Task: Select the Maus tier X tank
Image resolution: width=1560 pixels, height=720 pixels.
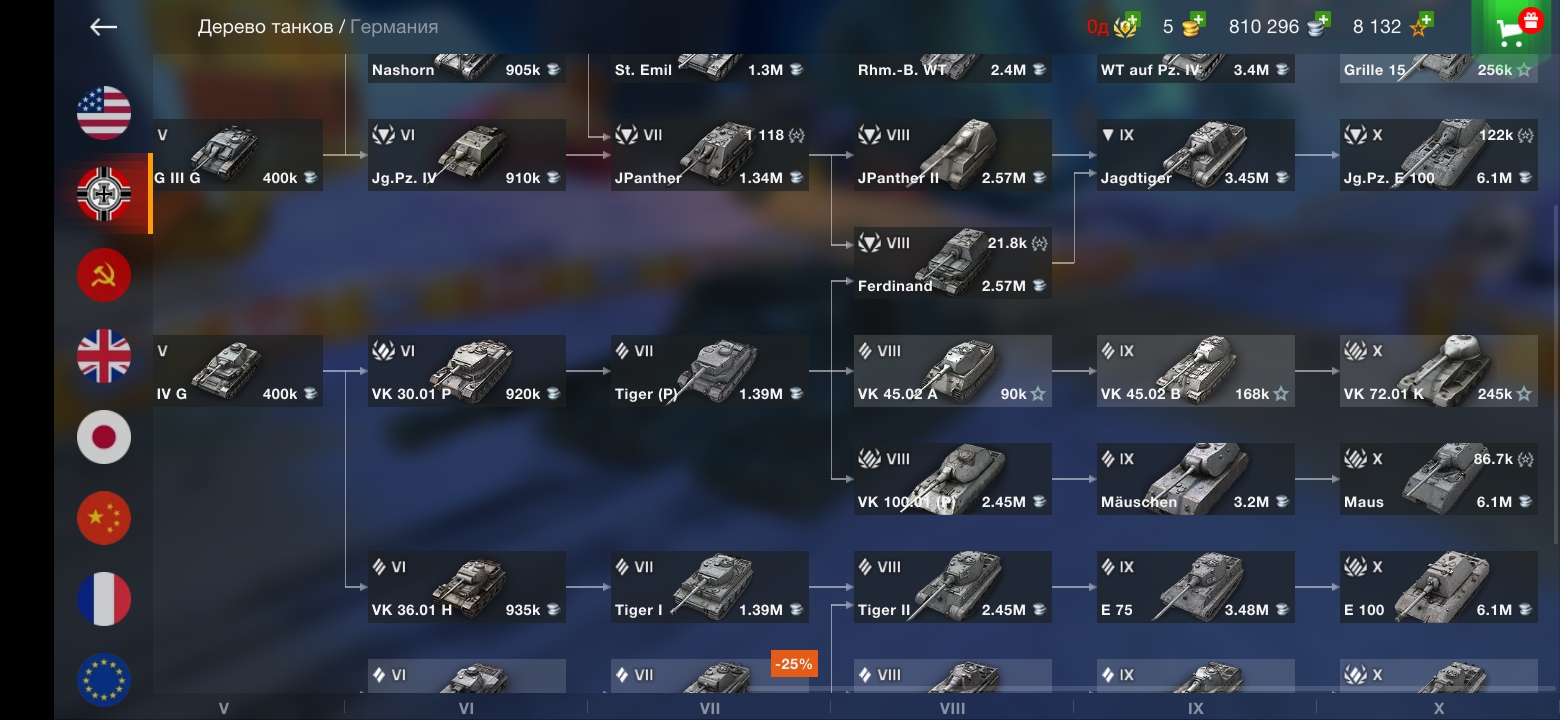Action: 1439,479
